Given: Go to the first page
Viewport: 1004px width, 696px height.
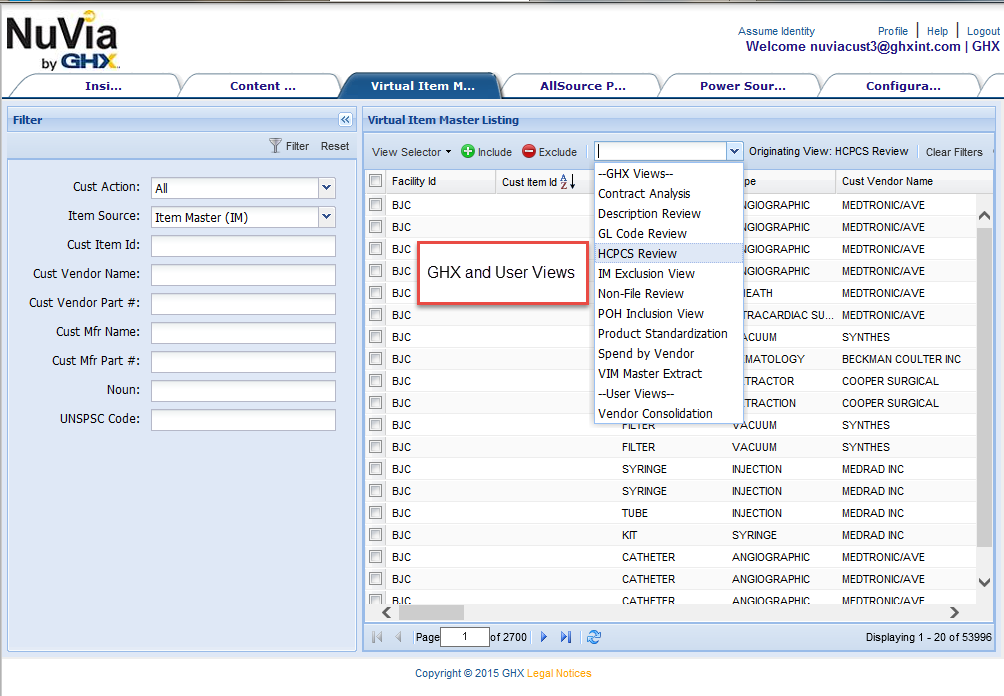Looking at the screenshot, I should pyautogui.click(x=377, y=636).
